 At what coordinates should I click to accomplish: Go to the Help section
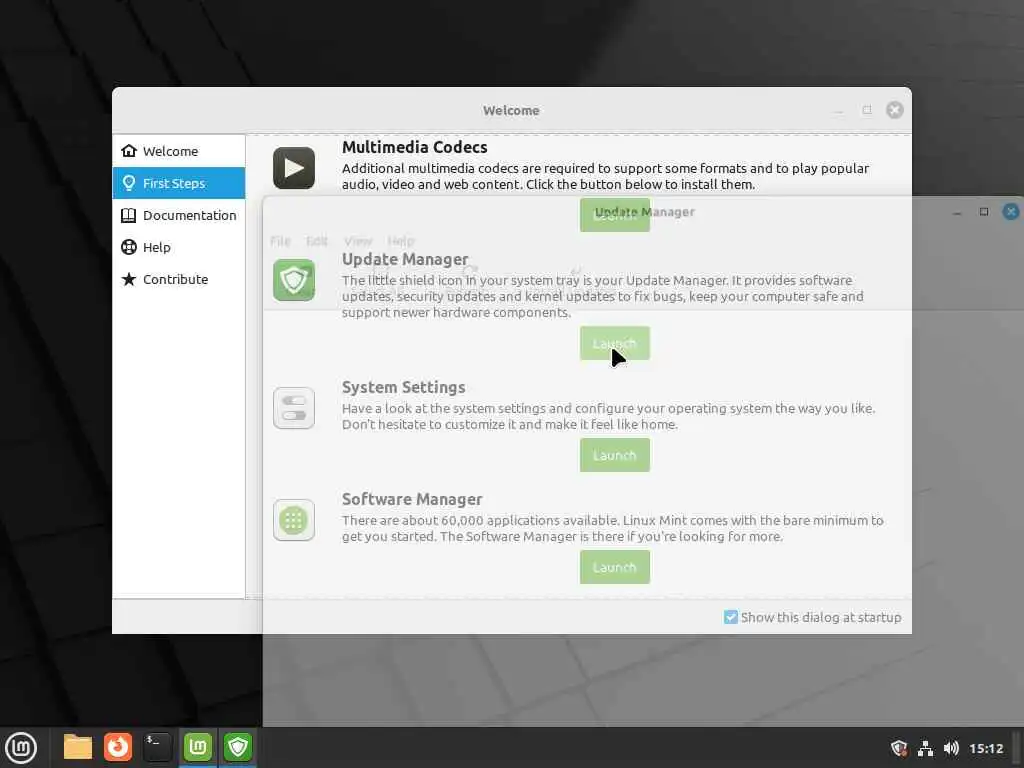(178, 247)
